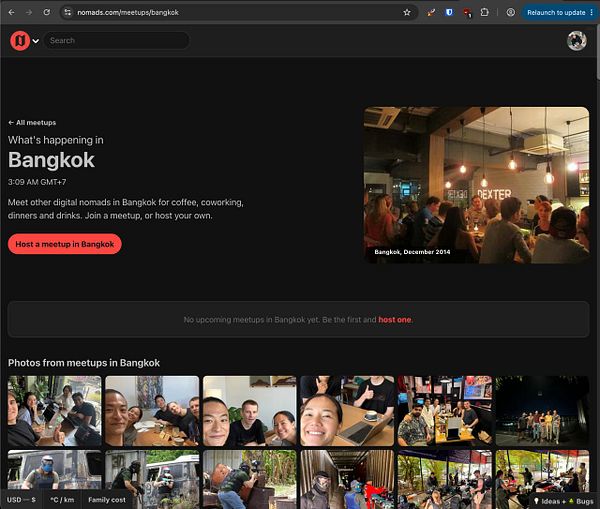Open photo of three people selfie
Image resolution: width=600 pixels, height=509 pixels.
coord(249,411)
